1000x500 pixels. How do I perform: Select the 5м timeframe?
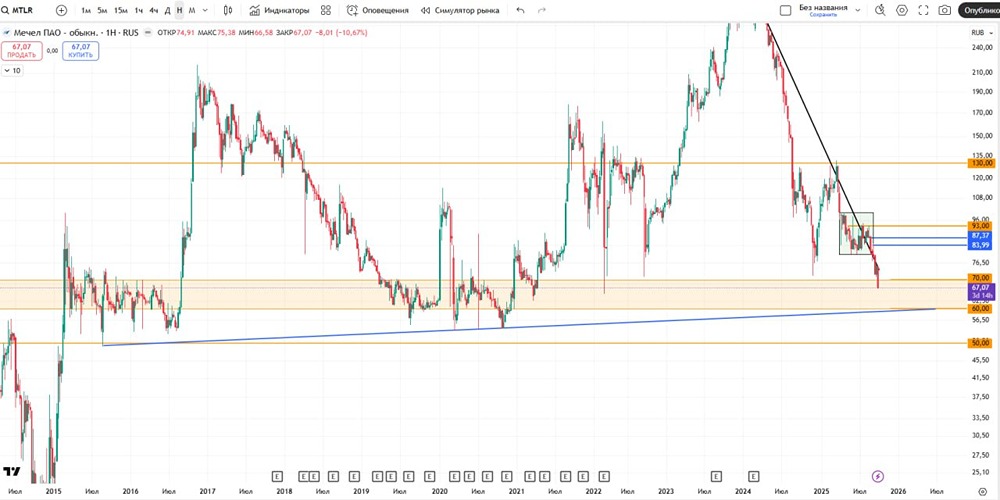pyautogui.click(x=102, y=10)
